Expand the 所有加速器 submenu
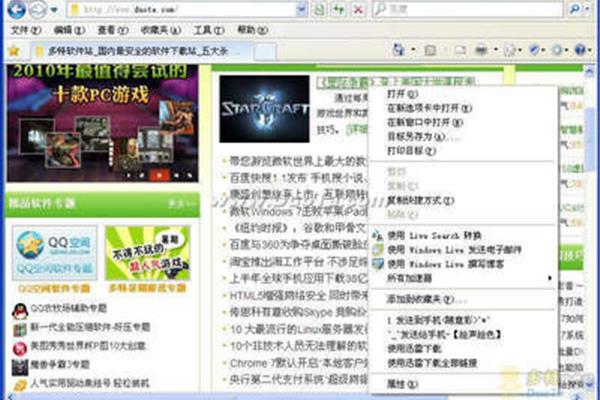Viewport: 600px width, 400px height. pos(462,278)
